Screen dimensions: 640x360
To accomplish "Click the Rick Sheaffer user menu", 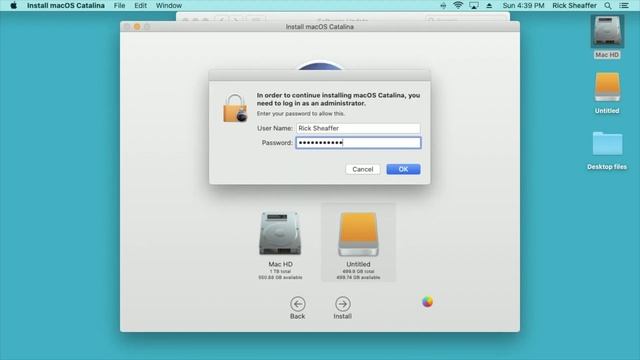I will coord(574,6).
